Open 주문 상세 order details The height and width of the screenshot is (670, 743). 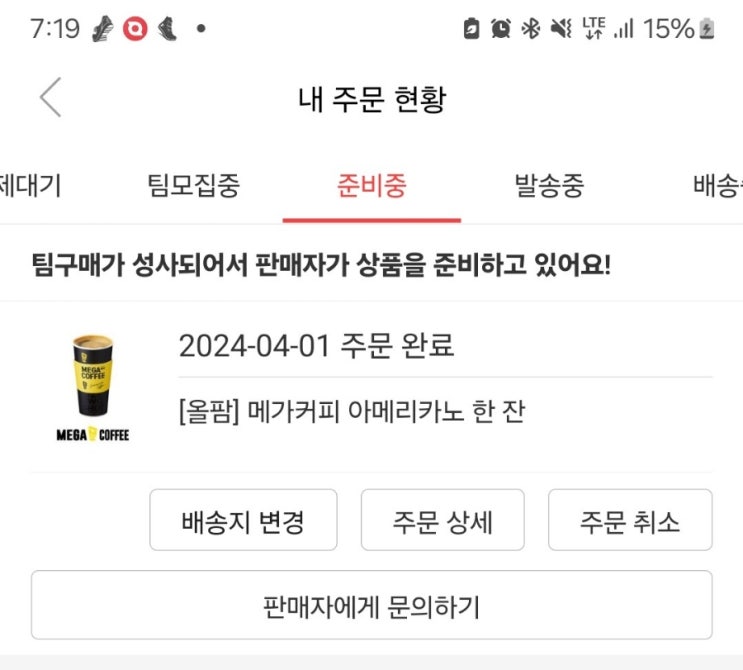point(442,520)
